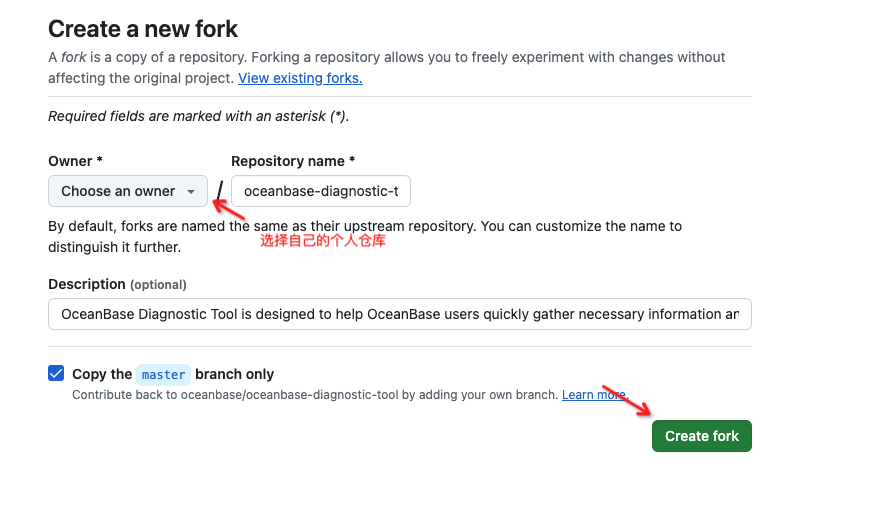Click the red arrow pointing at Create fork
This screenshot has height=507, width=877.
click(x=627, y=400)
